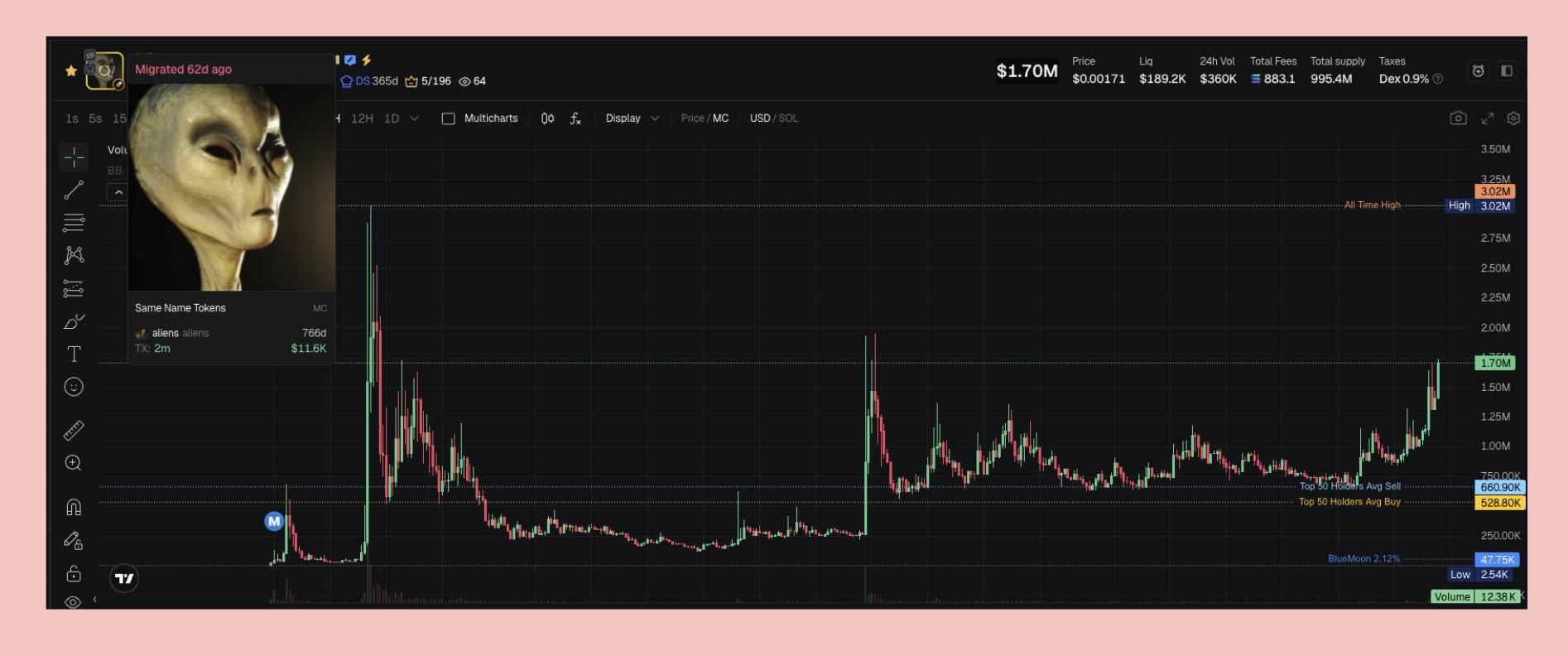Select the text annotation tool
Image resolution: width=1568 pixels, height=656 pixels.
pyautogui.click(x=74, y=355)
